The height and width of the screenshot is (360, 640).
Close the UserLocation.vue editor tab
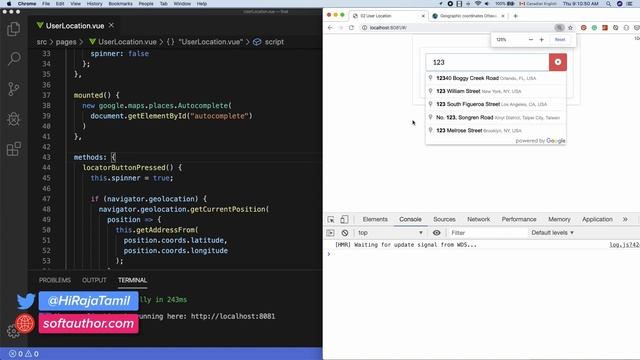coord(111,25)
